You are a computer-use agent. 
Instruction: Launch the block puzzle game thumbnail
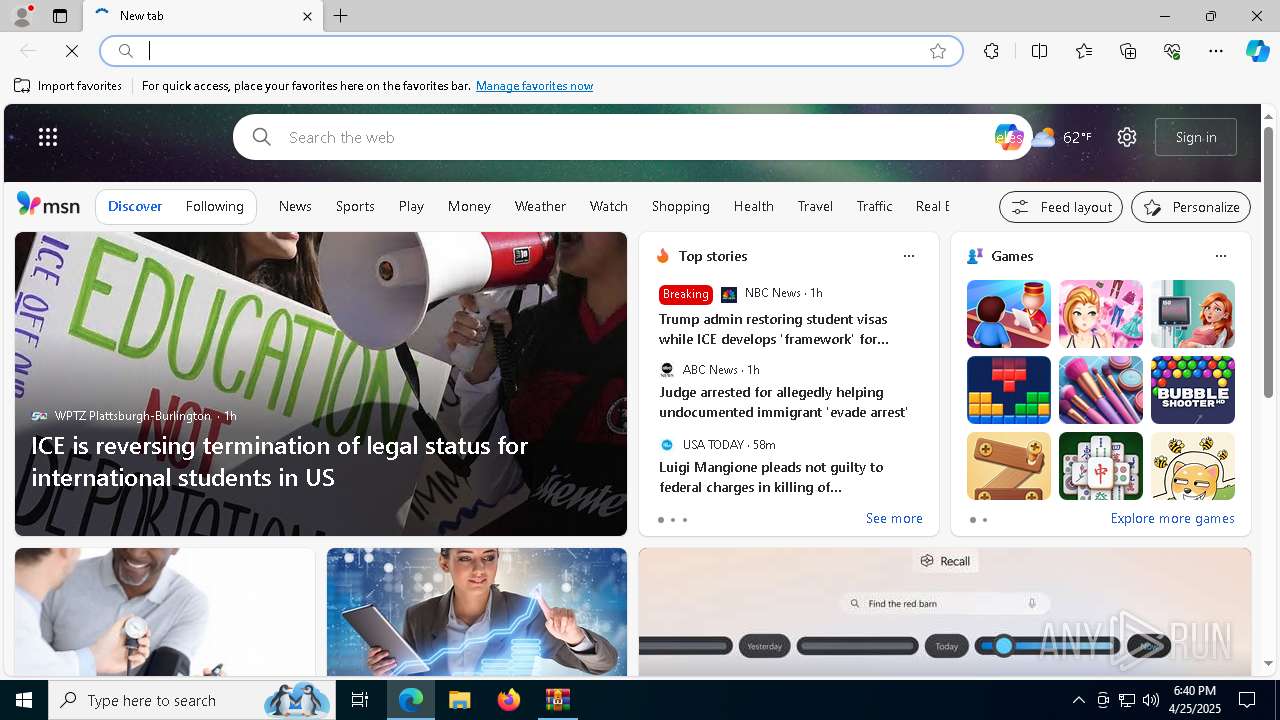coord(1009,390)
